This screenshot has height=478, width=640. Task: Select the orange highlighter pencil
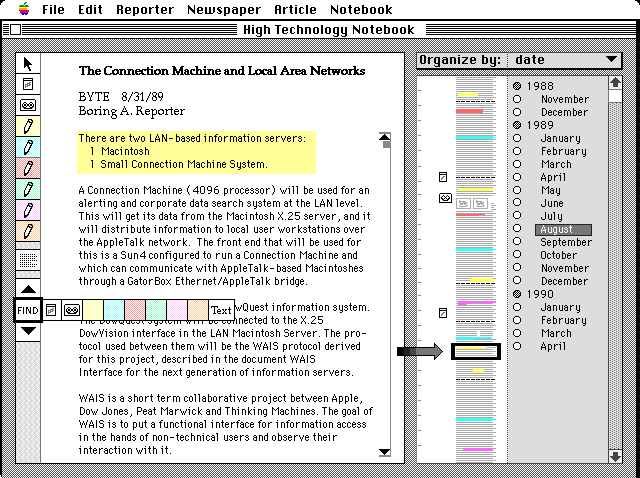28,231
